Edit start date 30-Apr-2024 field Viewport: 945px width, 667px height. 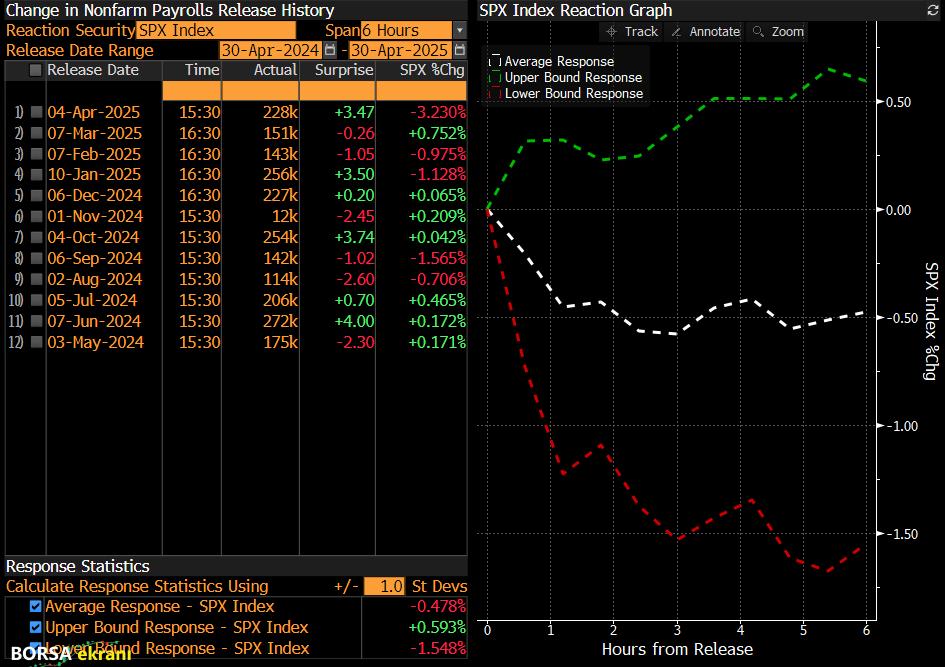[x=271, y=50]
